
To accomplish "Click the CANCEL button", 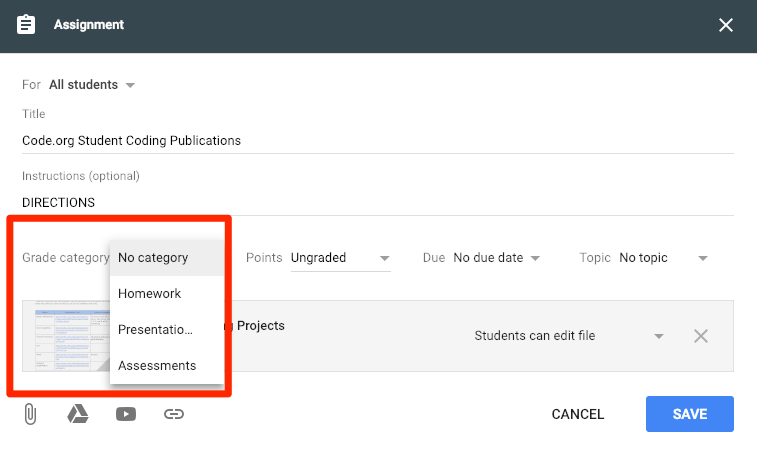I will 577,414.
